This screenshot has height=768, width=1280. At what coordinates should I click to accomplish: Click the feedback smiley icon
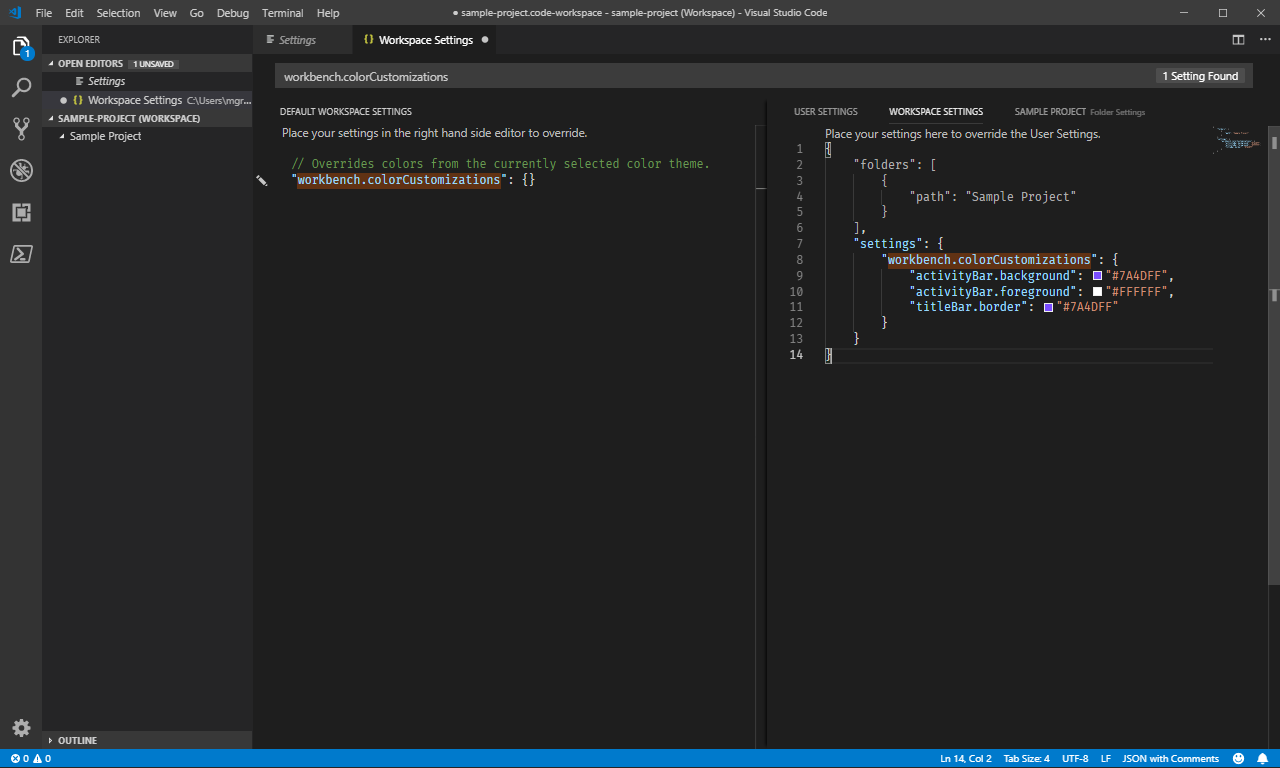click(1239, 759)
